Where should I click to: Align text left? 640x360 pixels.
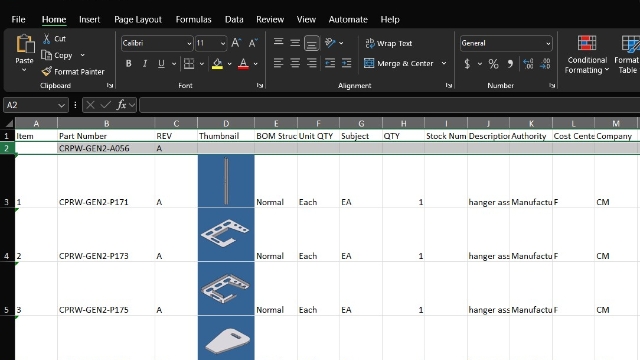click(x=278, y=63)
